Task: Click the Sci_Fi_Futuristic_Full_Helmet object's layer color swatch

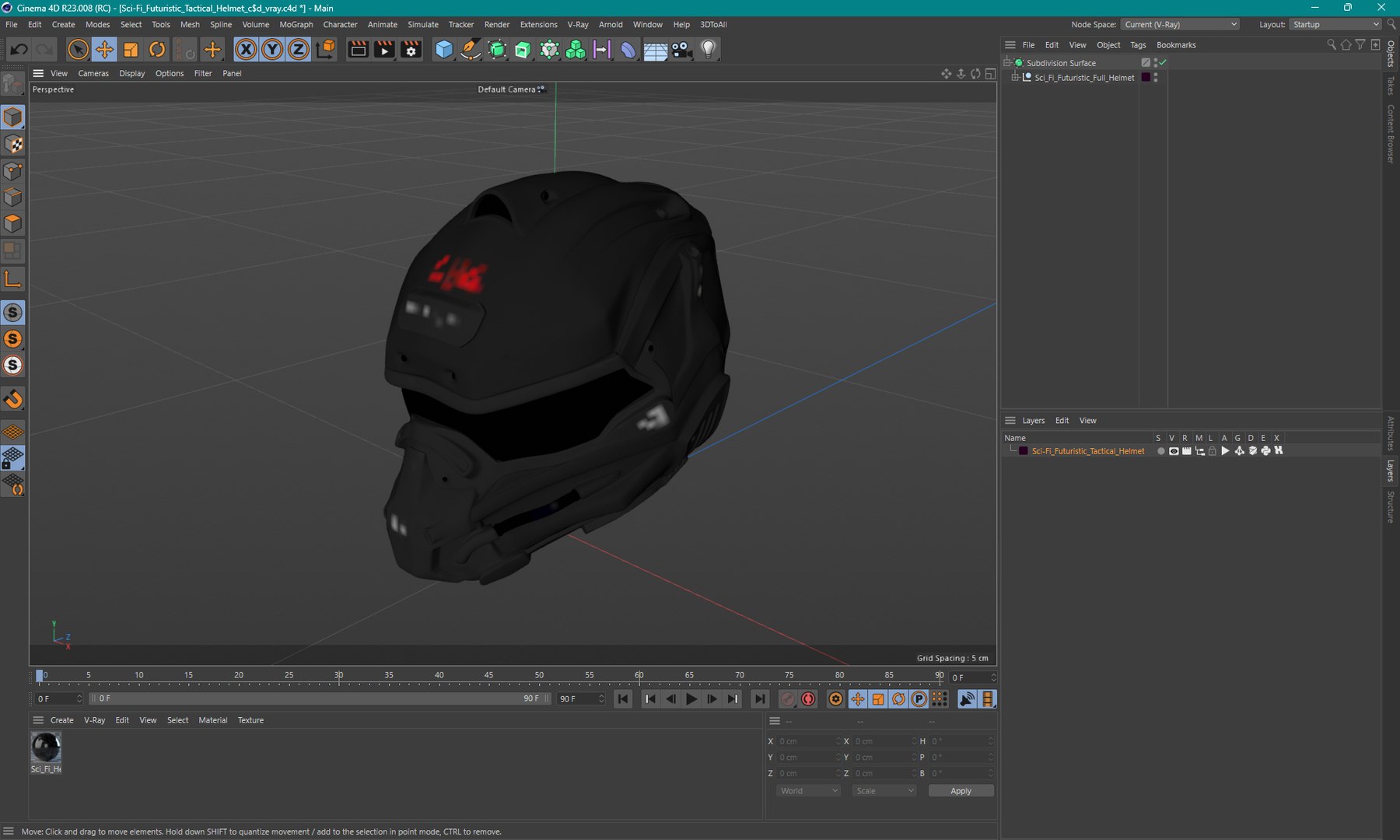Action: [x=1146, y=78]
